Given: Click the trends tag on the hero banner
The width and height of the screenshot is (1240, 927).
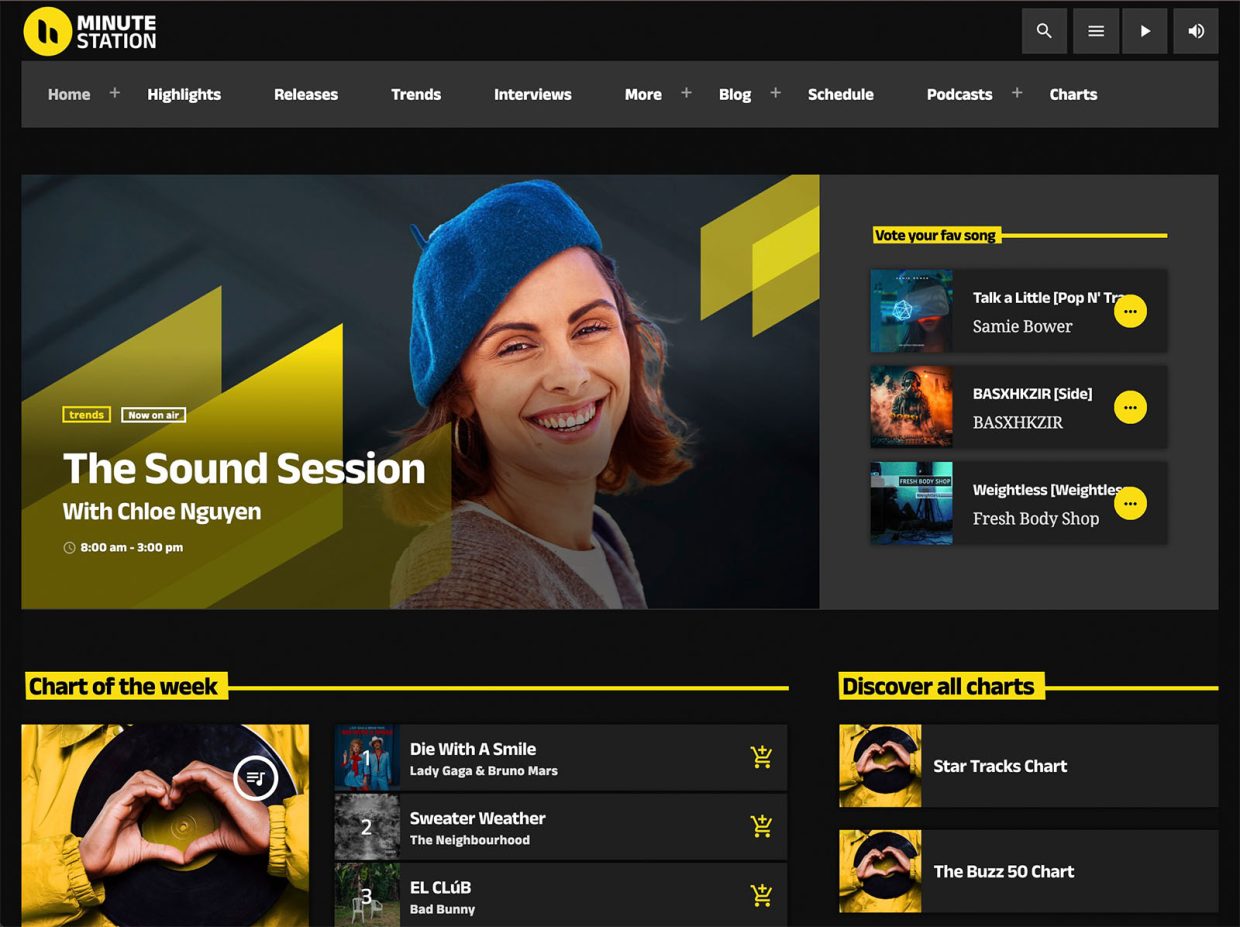Looking at the screenshot, I should coord(86,415).
